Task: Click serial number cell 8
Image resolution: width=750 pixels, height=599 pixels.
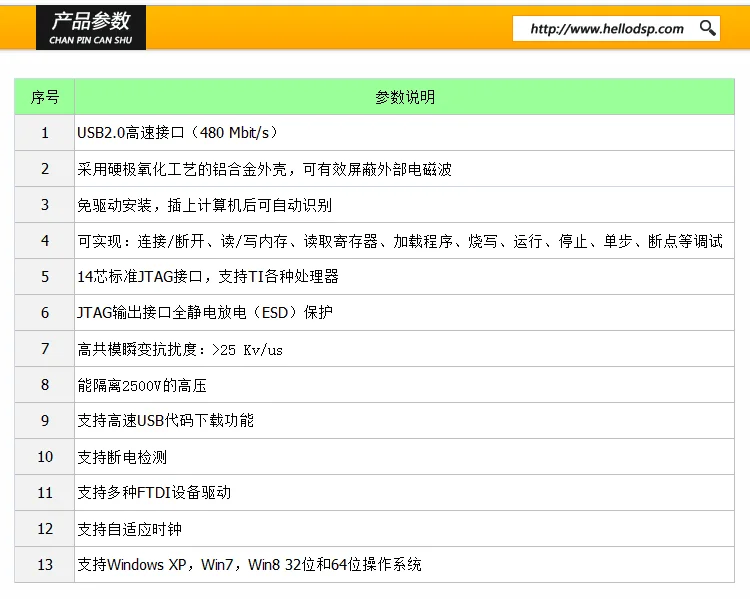Action: [x=44, y=385]
